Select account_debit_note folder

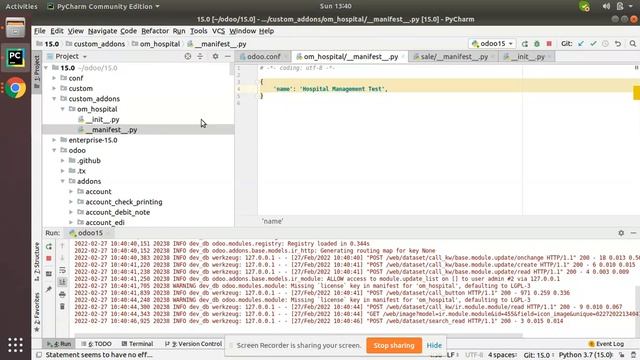[x=117, y=212]
